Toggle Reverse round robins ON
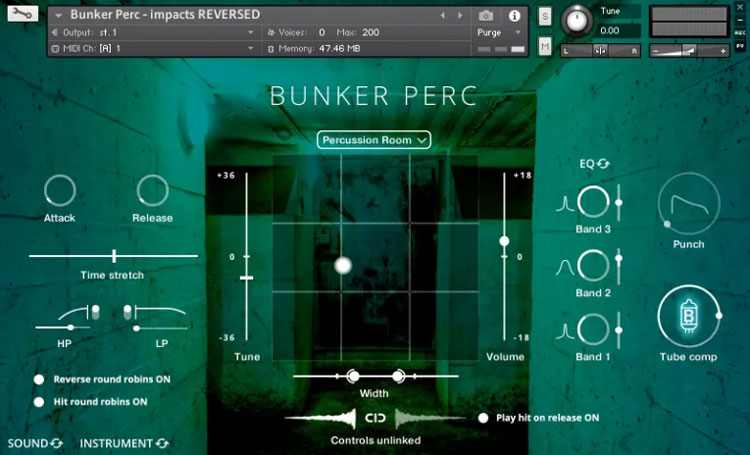Screen dimensions: 750x455 click(39, 379)
